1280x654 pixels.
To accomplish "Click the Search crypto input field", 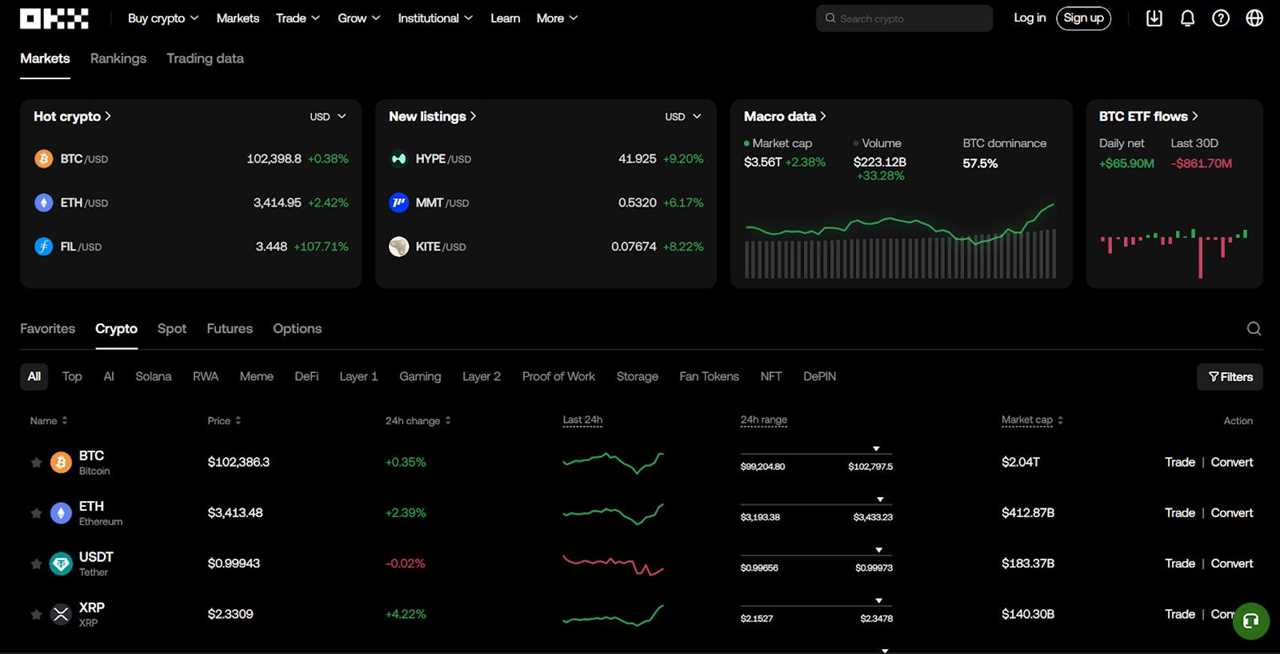I will pos(903,17).
